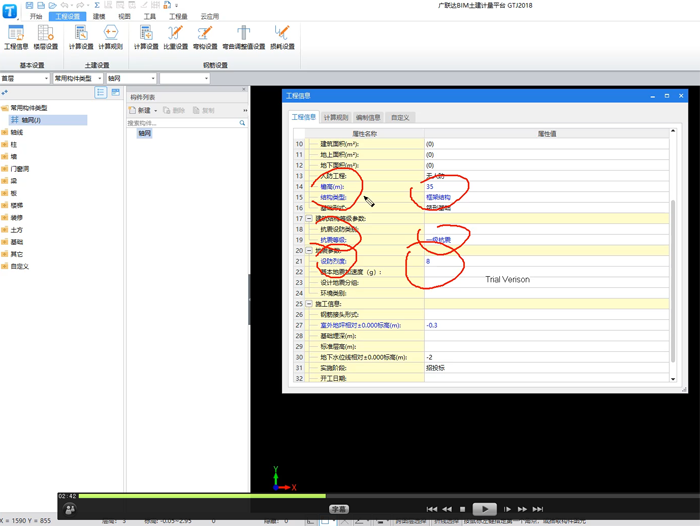Click the scroll-up arrow of property table
Viewport: 700px width, 526px height.
673,131
